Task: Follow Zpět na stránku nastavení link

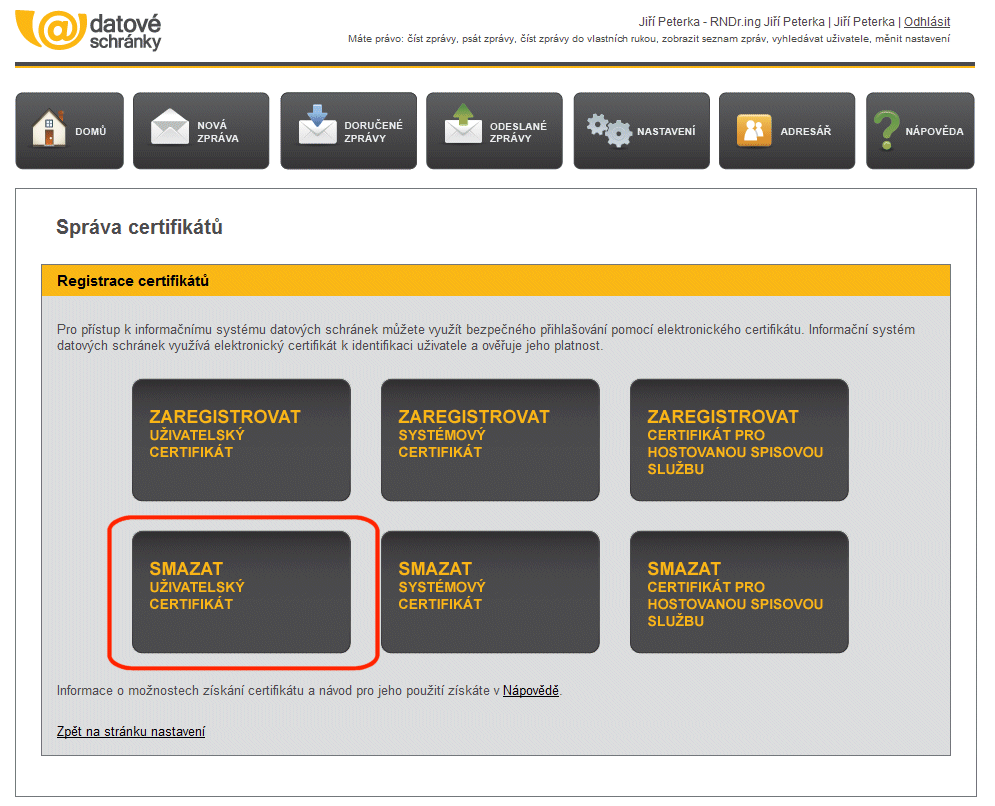Action: (x=131, y=731)
